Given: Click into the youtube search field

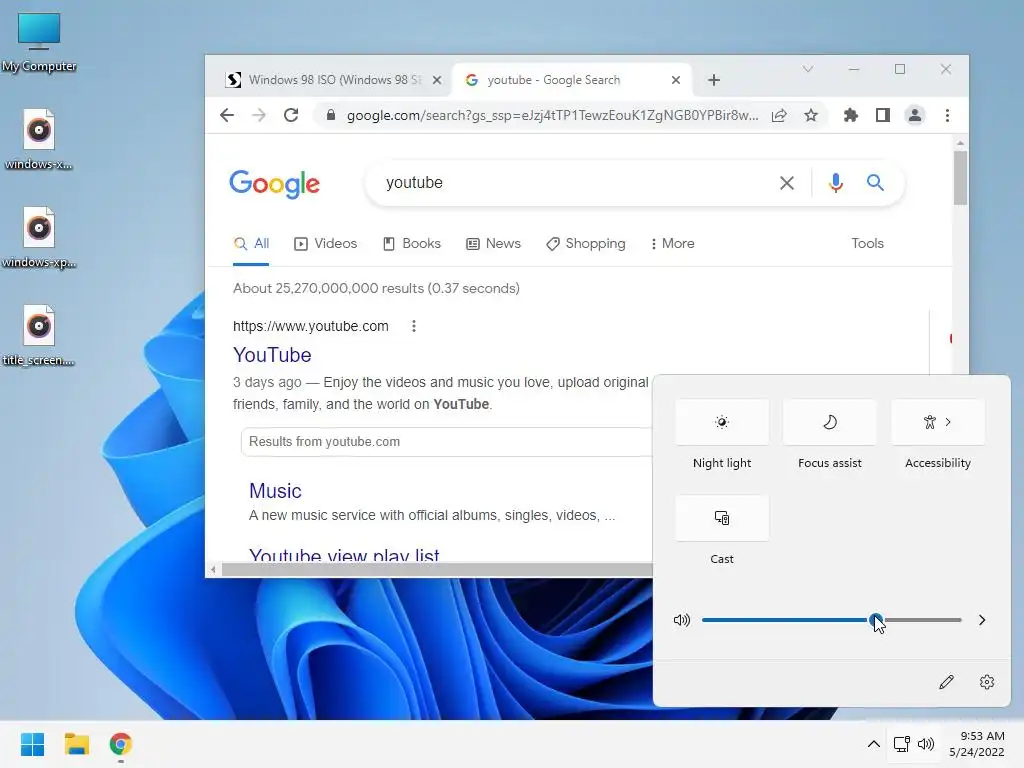Looking at the screenshot, I should coord(575,183).
